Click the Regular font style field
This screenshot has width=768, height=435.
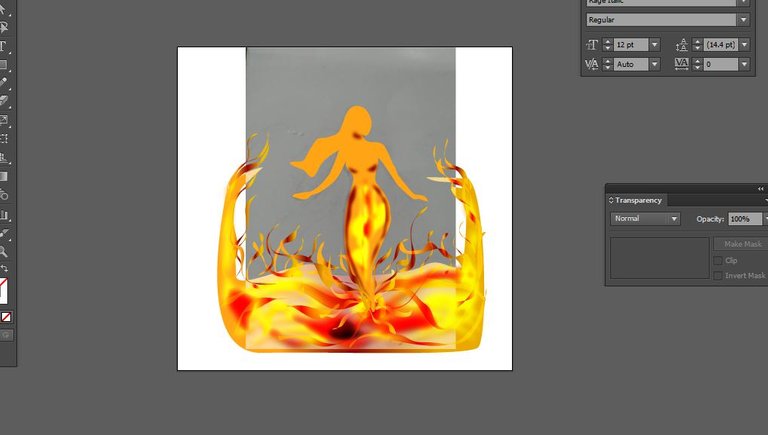(662, 20)
